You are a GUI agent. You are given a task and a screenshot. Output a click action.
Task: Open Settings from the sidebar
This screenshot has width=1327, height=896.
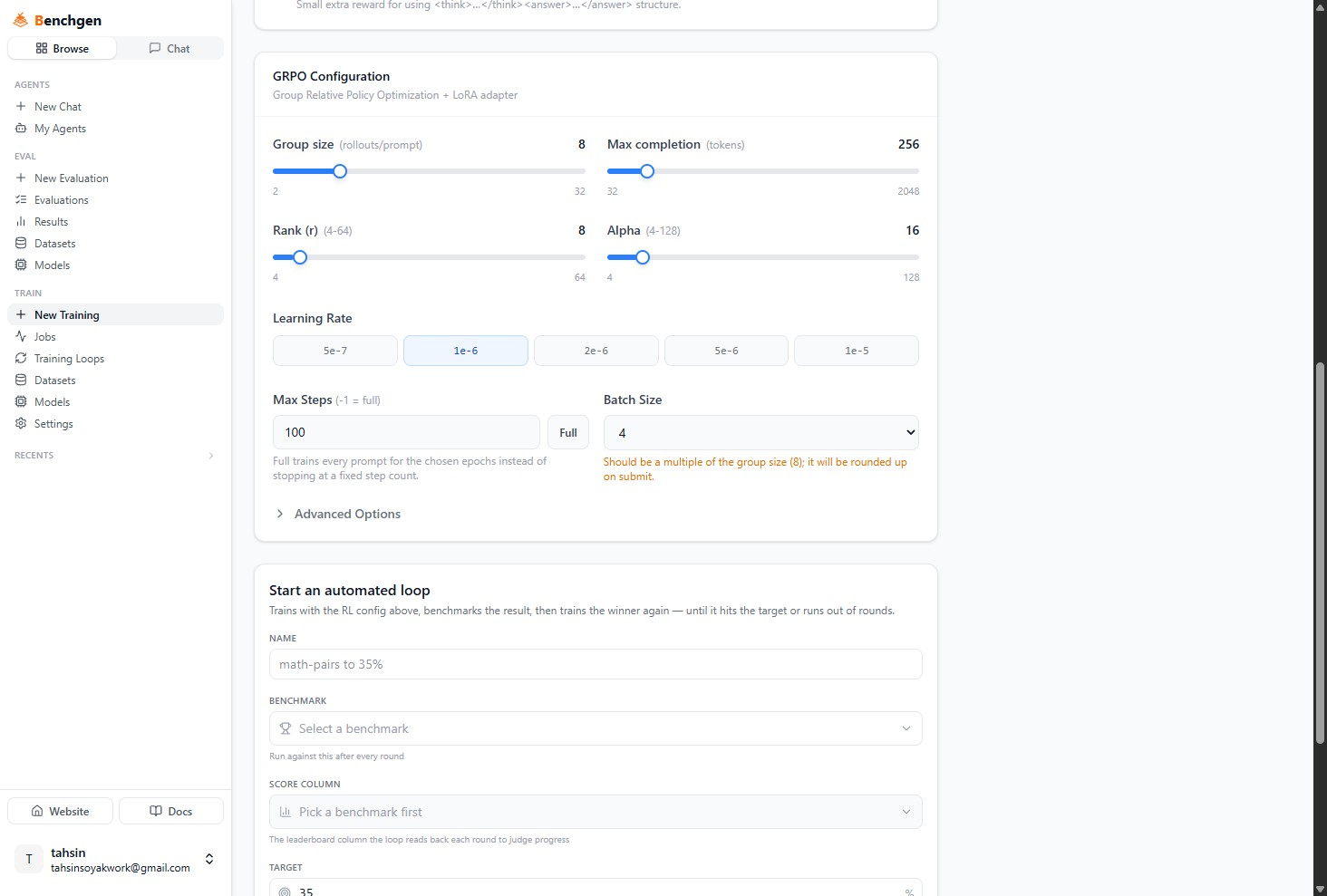pos(115,423)
